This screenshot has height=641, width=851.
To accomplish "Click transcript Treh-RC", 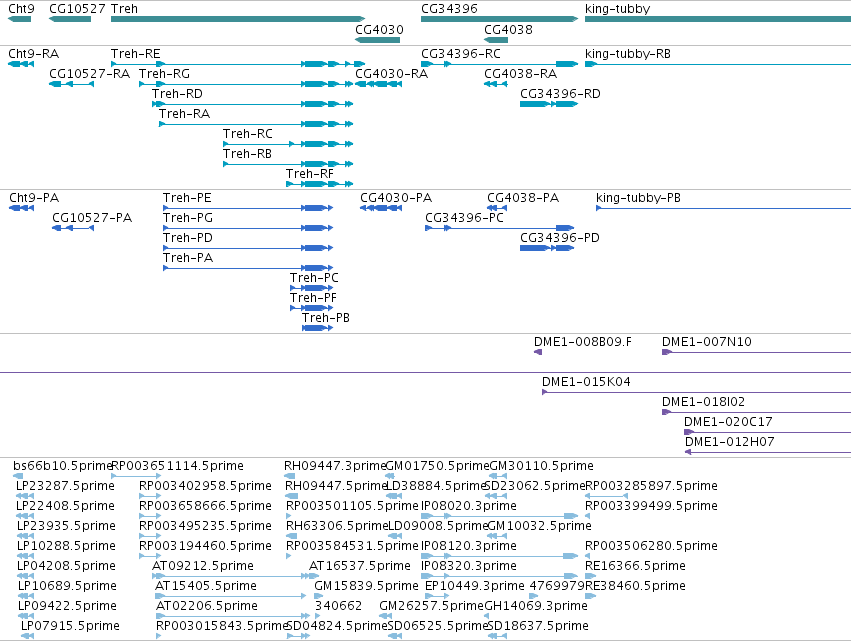I will pos(288,144).
